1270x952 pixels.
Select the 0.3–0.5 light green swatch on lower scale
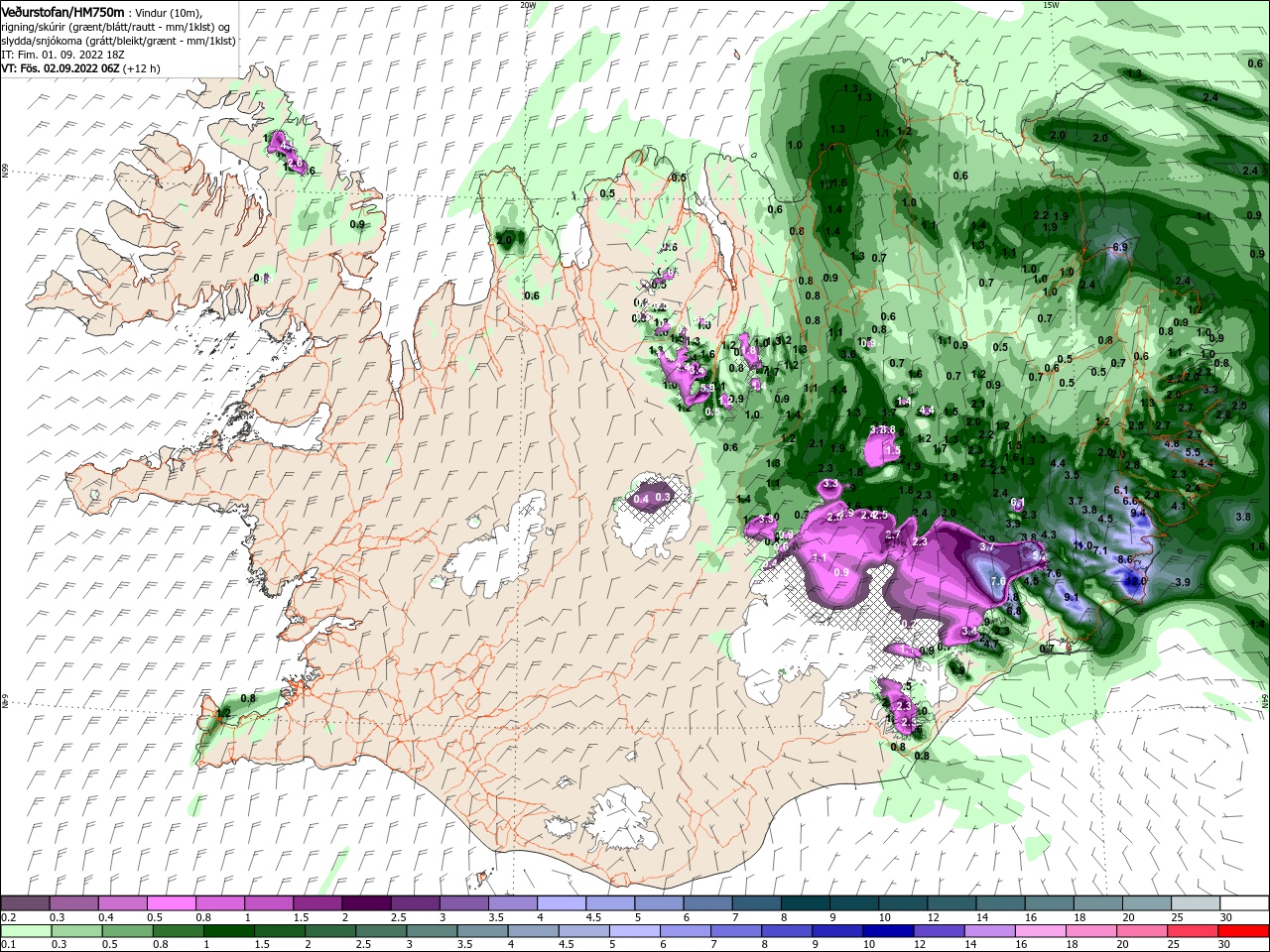(79, 931)
